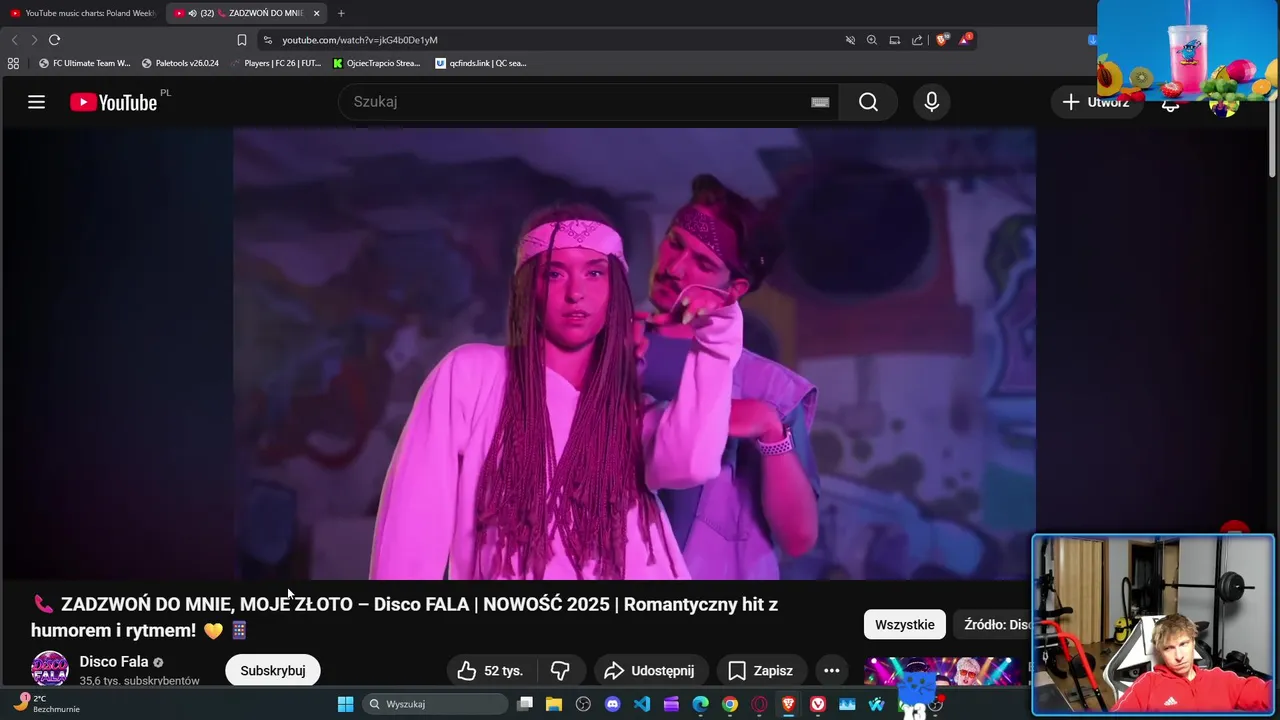The width and height of the screenshot is (1280, 720).
Task: Open qcfinds.link | QC sea... bookmark
Action: click(x=481, y=63)
